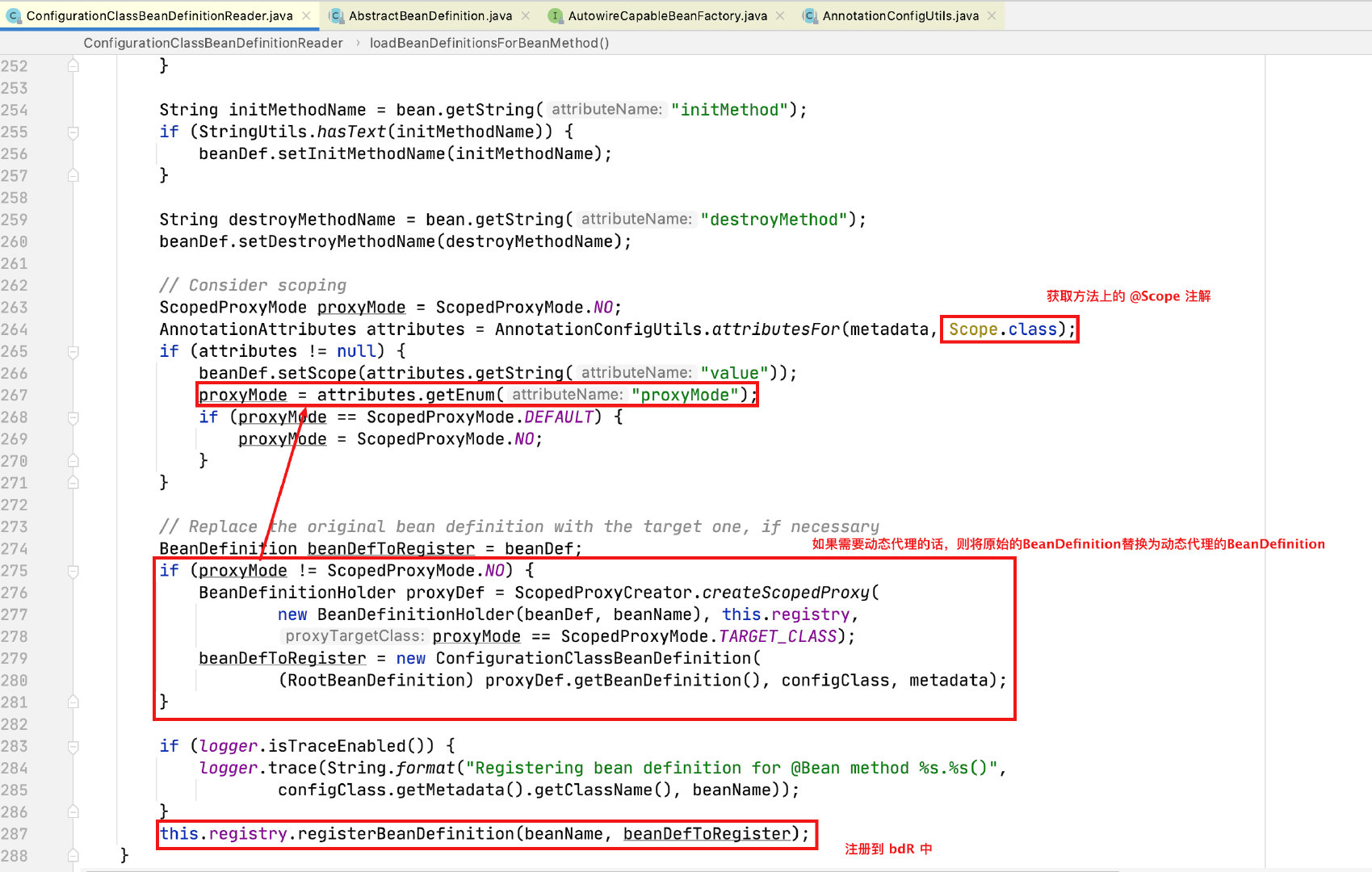This screenshot has width=1372, height=872.
Task: Click TARGET_CLASS constant on line 278
Action: tap(778, 637)
